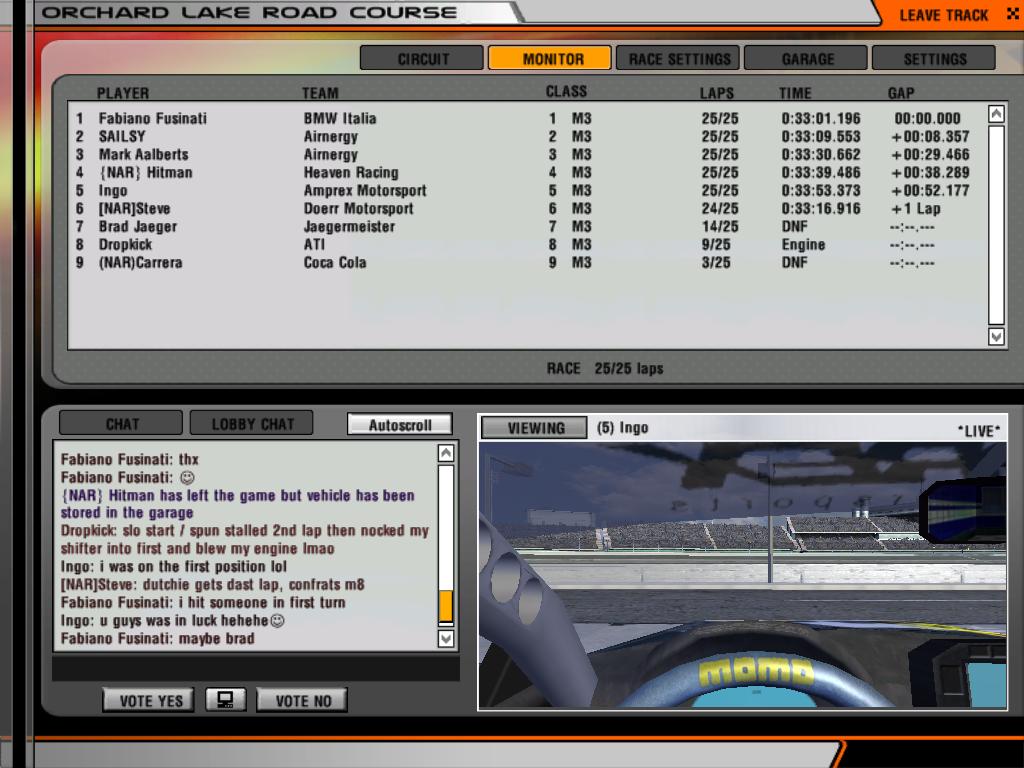Click chat scroll down arrow

[x=446, y=638]
